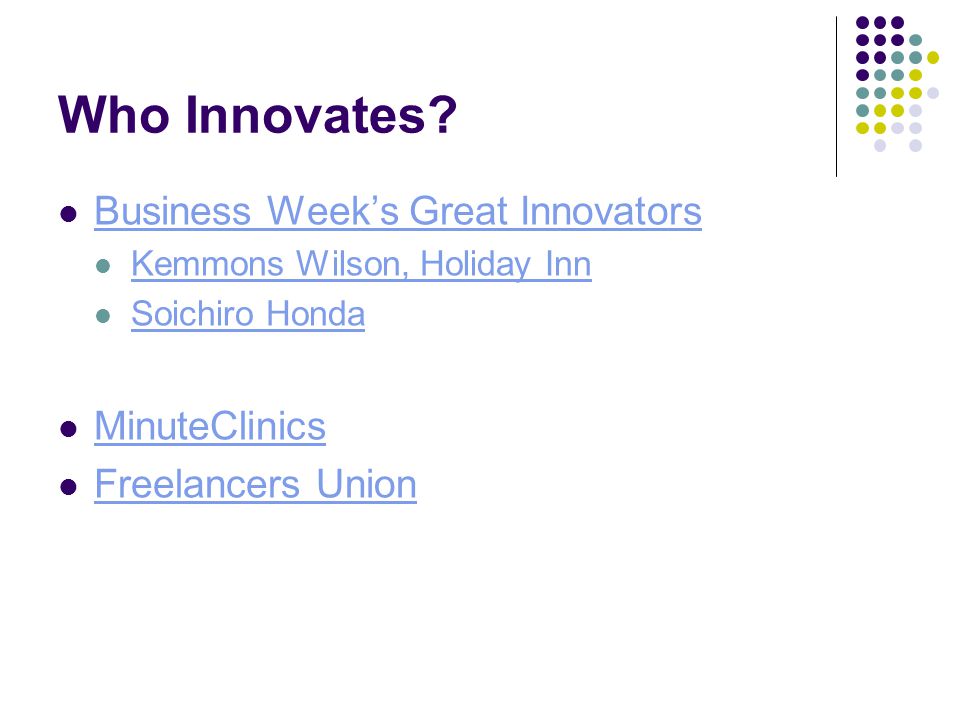The height and width of the screenshot is (720, 960).
Task: Select the vertical divider line beside the dot grid
Action: click(836, 97)
